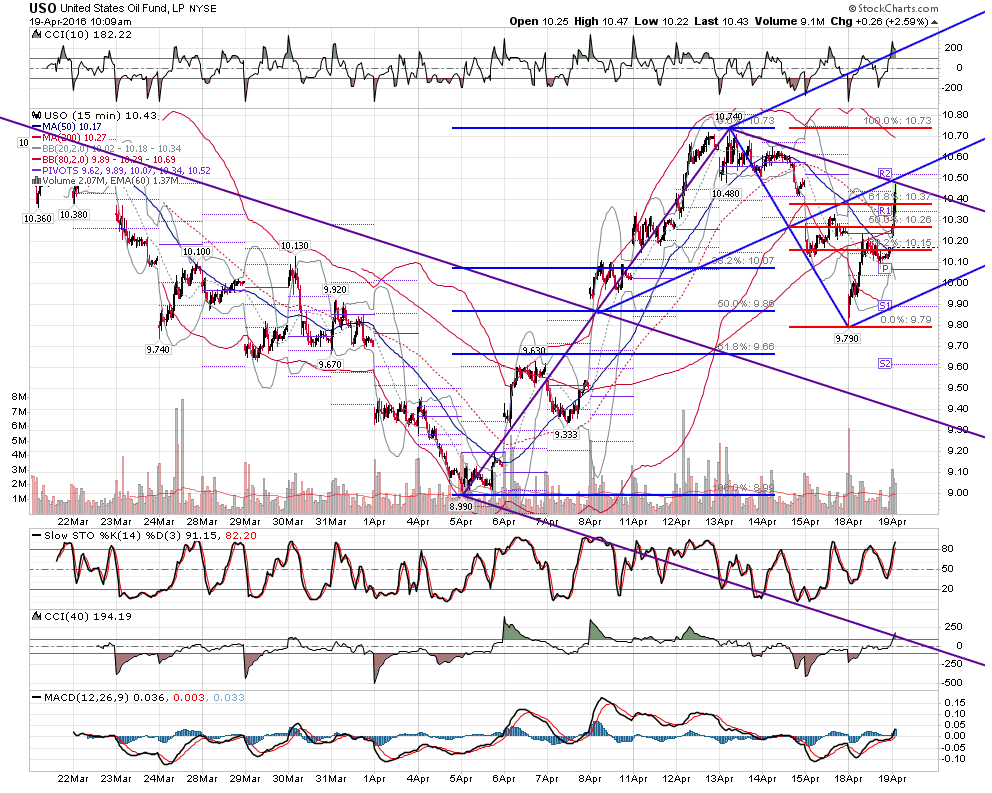This screenshot has width=992, height=793.
Task: Select the S1 pivot marker
Action: (884, 306)
